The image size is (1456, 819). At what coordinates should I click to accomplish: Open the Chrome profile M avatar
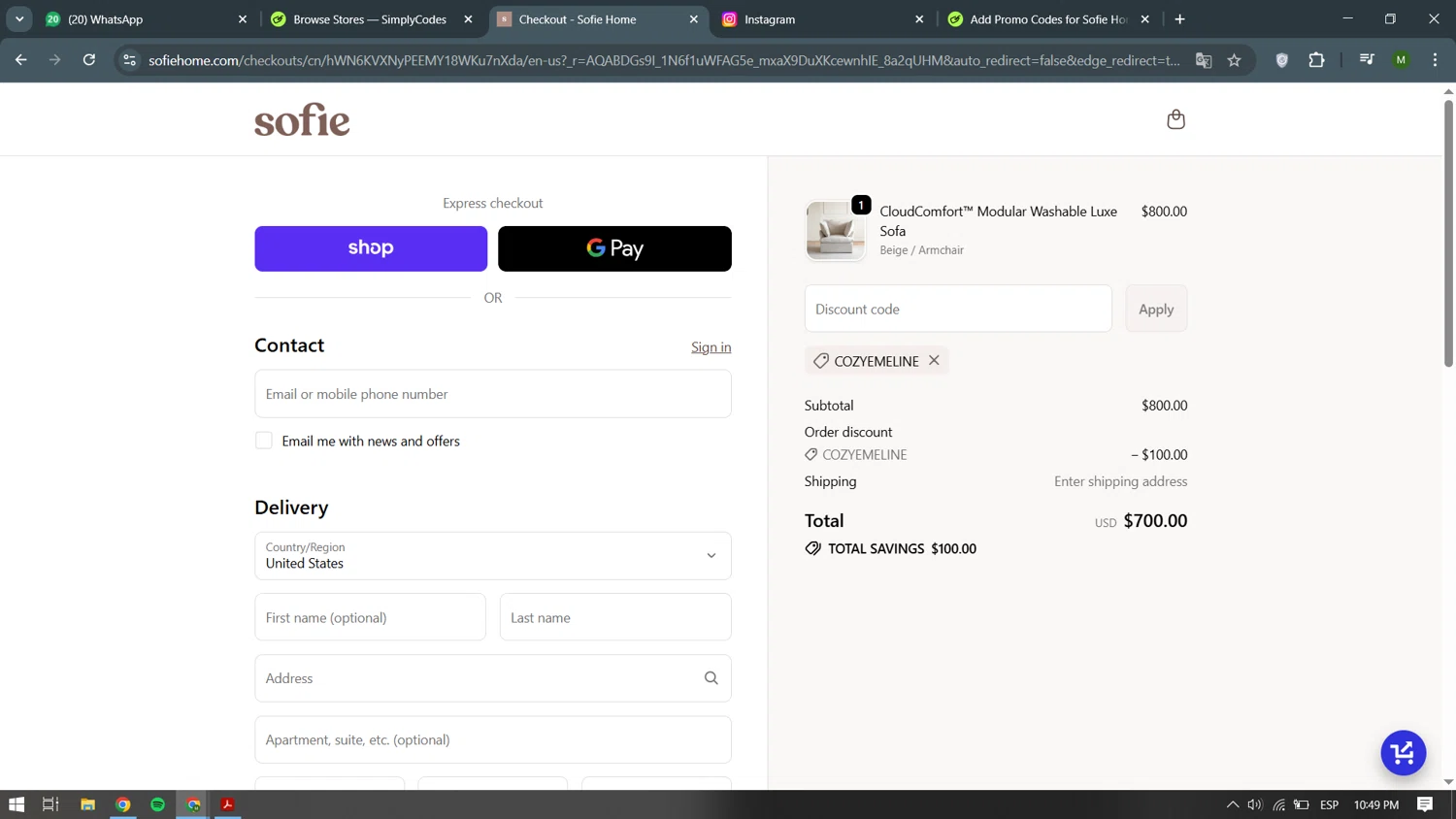click(x=1401, y=60)
